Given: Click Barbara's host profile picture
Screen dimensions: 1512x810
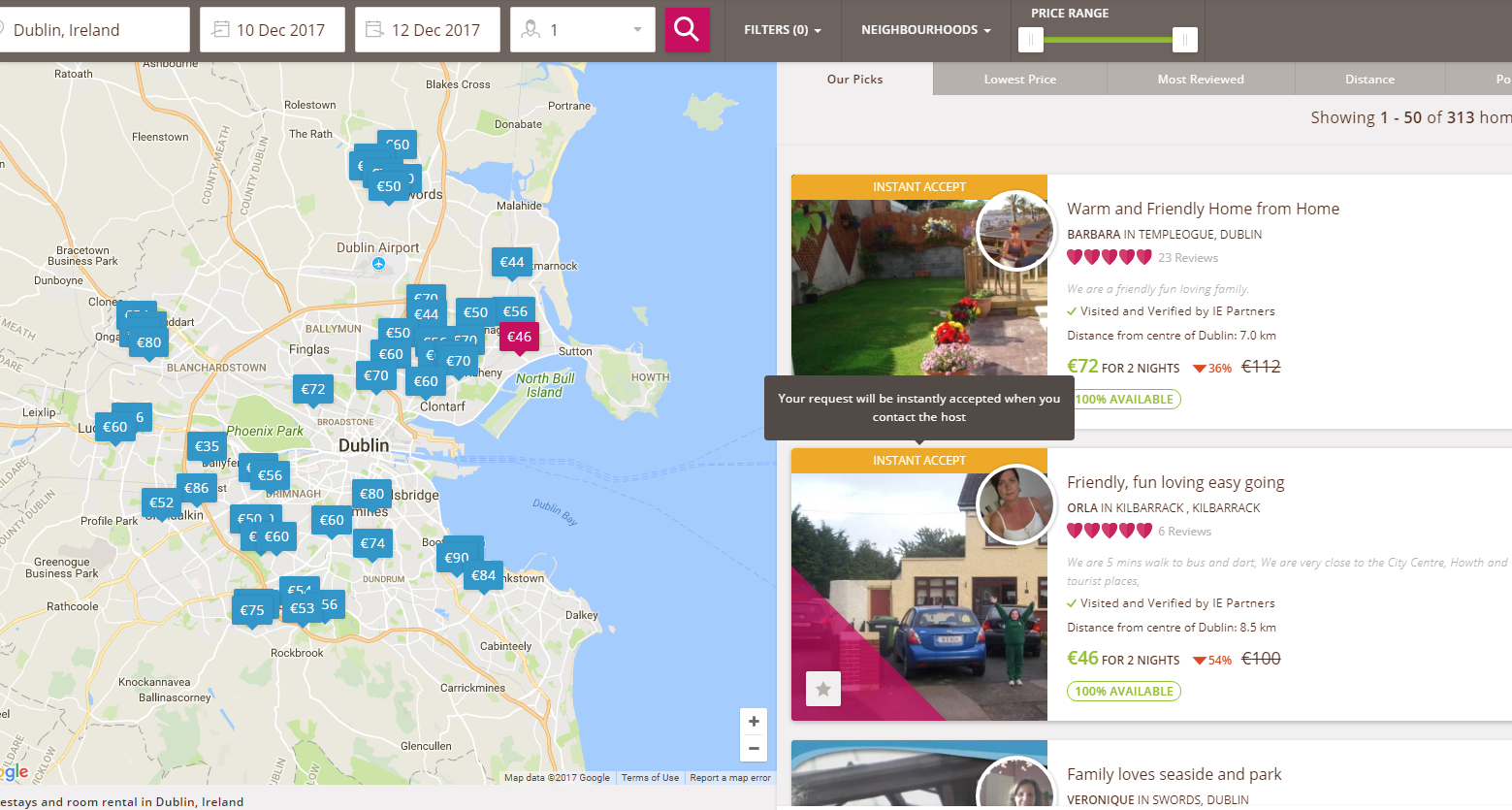Looking at the screenshot, I should [1015, 231].
